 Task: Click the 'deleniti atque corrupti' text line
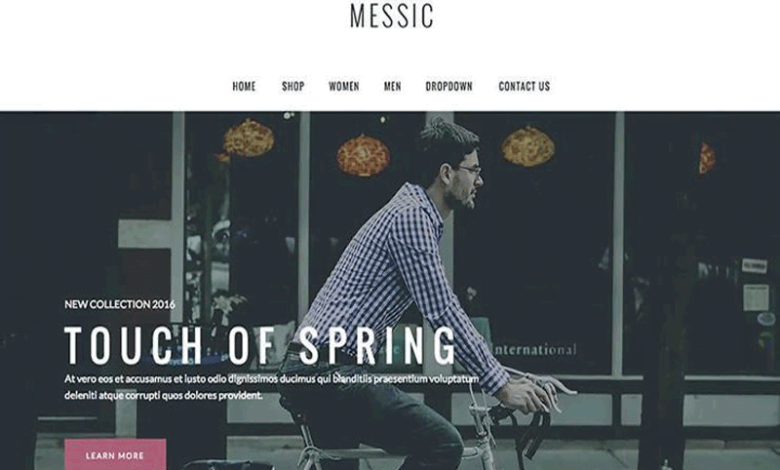tap(163, 396)
